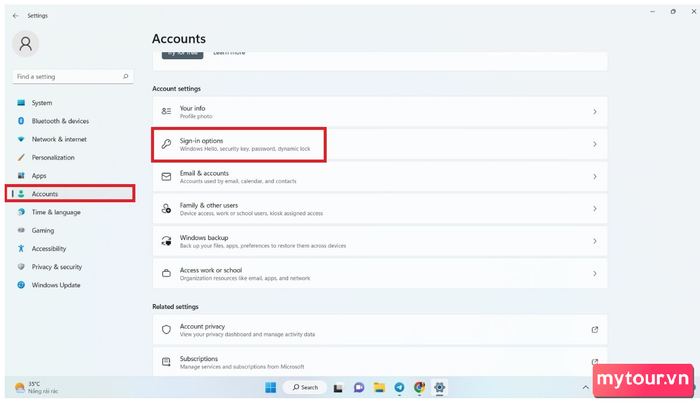Select Personalization in the sidebar
The image size is (700, 405).
pyautogui.click(x=71, y=158)
